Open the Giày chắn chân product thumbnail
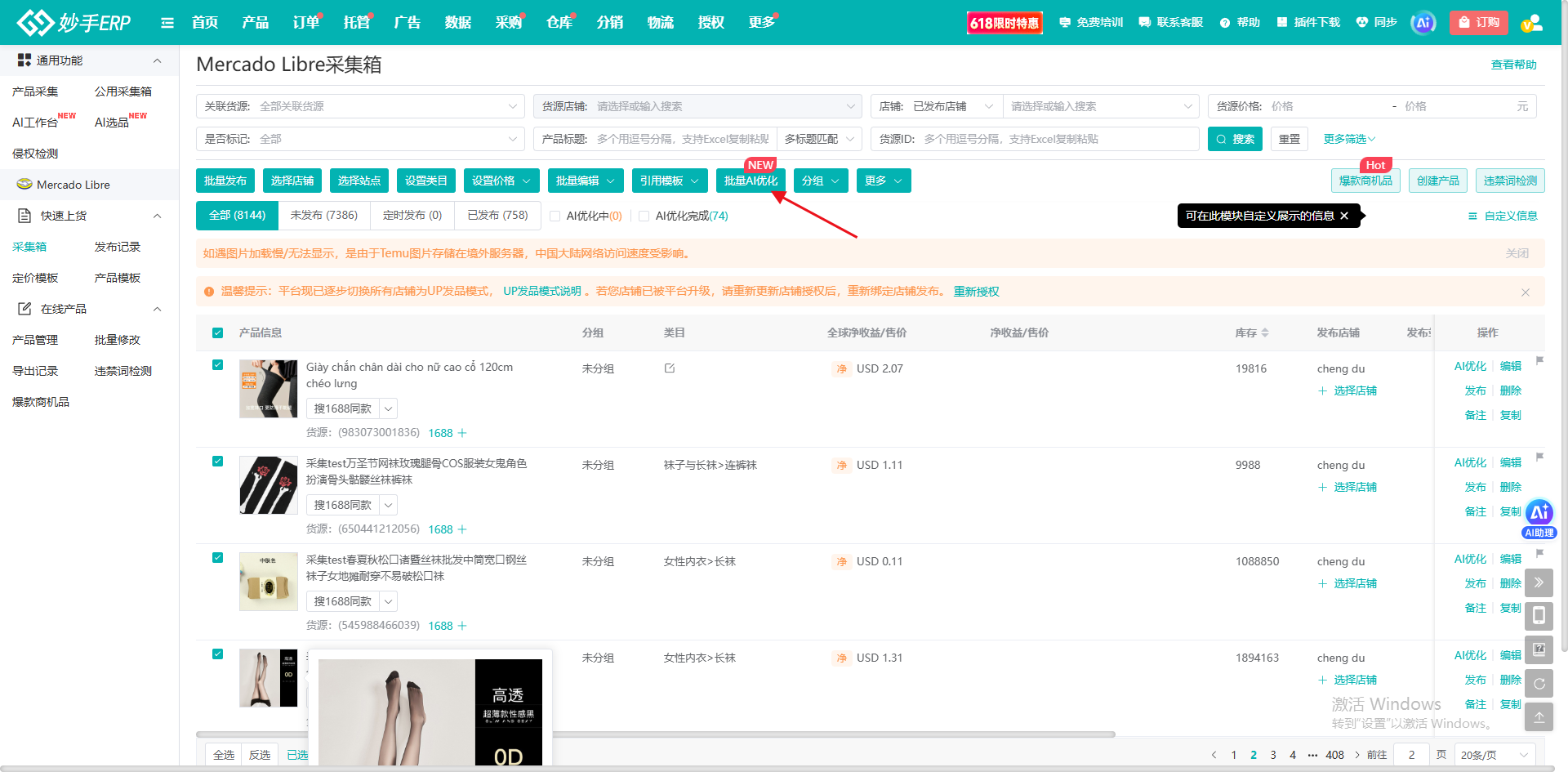This screenshot has height=772, width=1568. click(x=269, y=389)
